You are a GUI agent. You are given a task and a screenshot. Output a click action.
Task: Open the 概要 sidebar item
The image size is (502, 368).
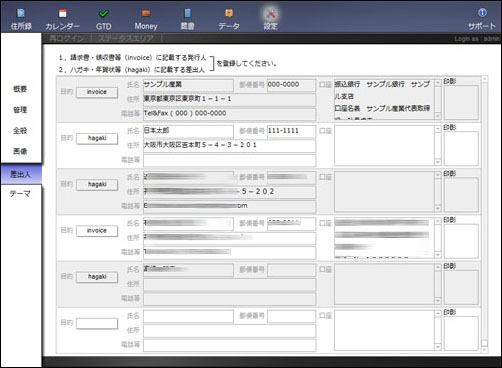tap(20, 89)
